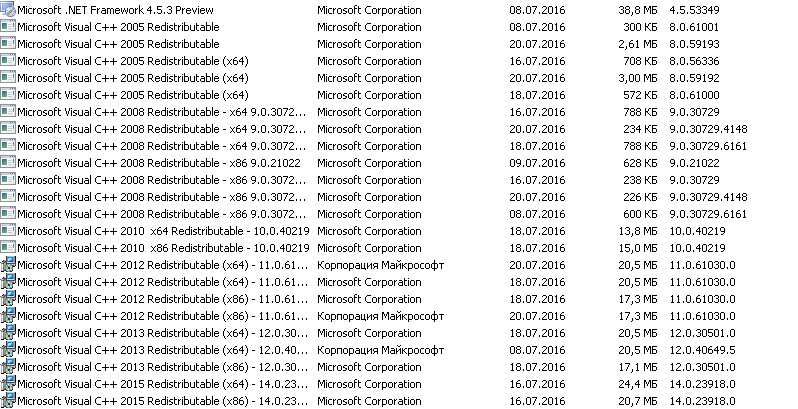Click icon of Visual C++ 2010 x64 Redistributable
The width and height of the screenshot is (798, 409).
(x=8, y=231)
